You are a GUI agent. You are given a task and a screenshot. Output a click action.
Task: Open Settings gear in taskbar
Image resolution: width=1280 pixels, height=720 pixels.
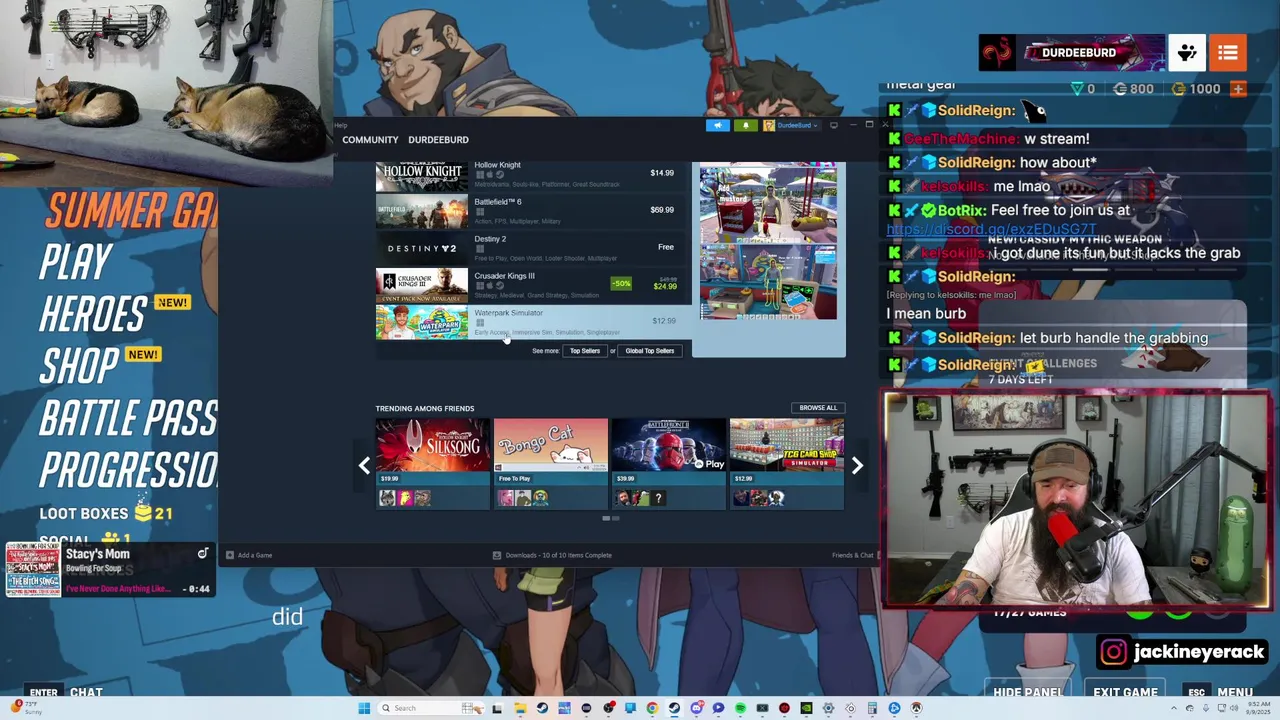[x=828, y=708]
